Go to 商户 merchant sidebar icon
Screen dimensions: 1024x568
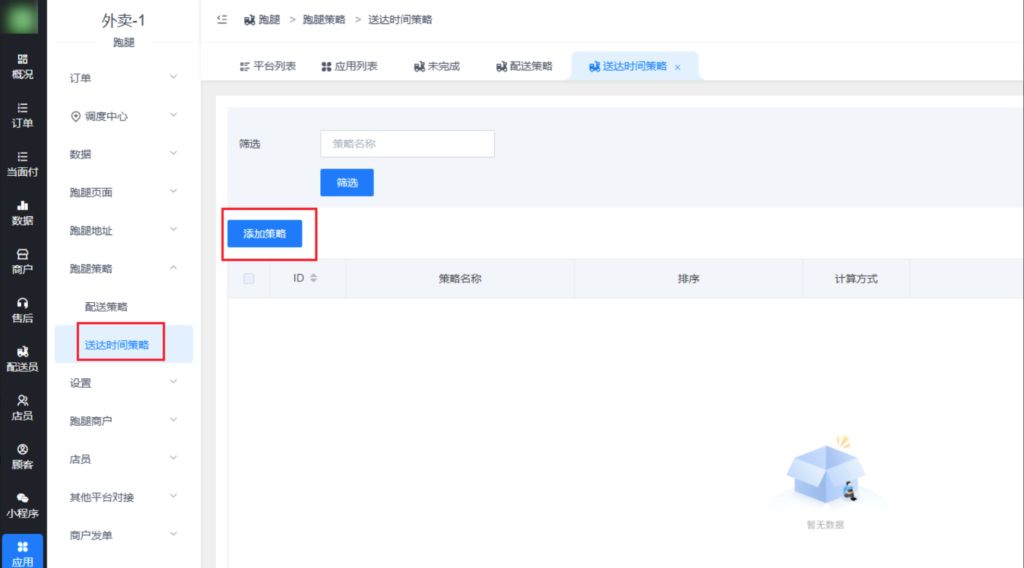tap(22, 261)
